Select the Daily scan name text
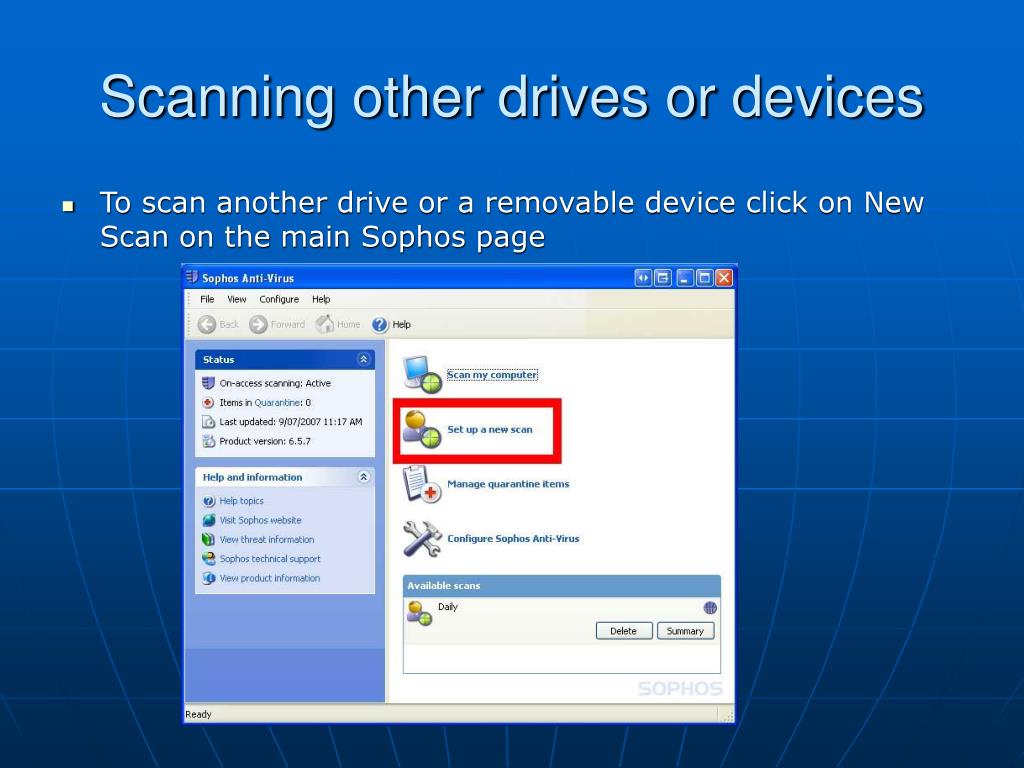 [447, 607]
